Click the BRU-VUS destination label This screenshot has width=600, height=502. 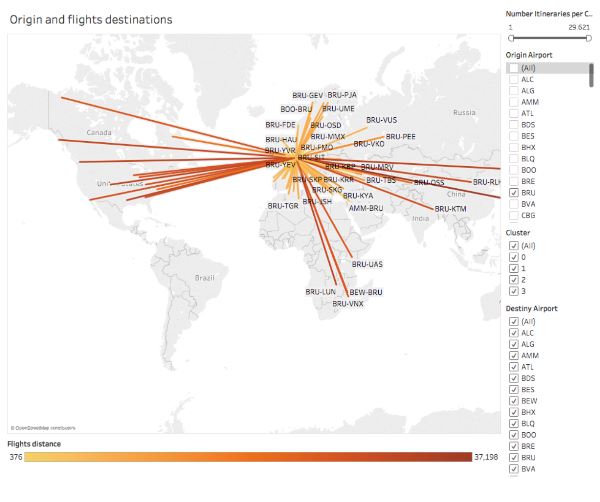[381, 120]
